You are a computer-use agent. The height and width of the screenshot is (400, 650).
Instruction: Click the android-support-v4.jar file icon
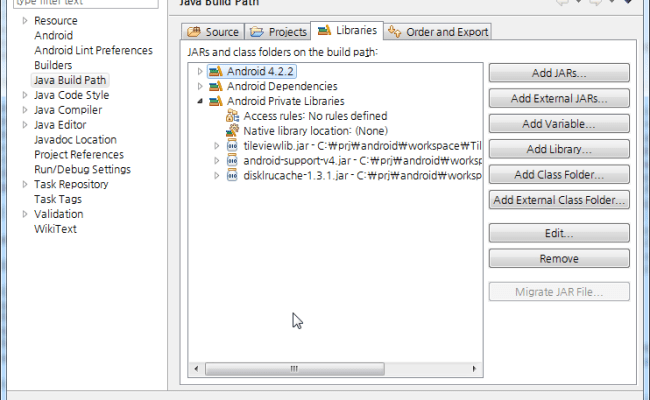coord(232,161)
